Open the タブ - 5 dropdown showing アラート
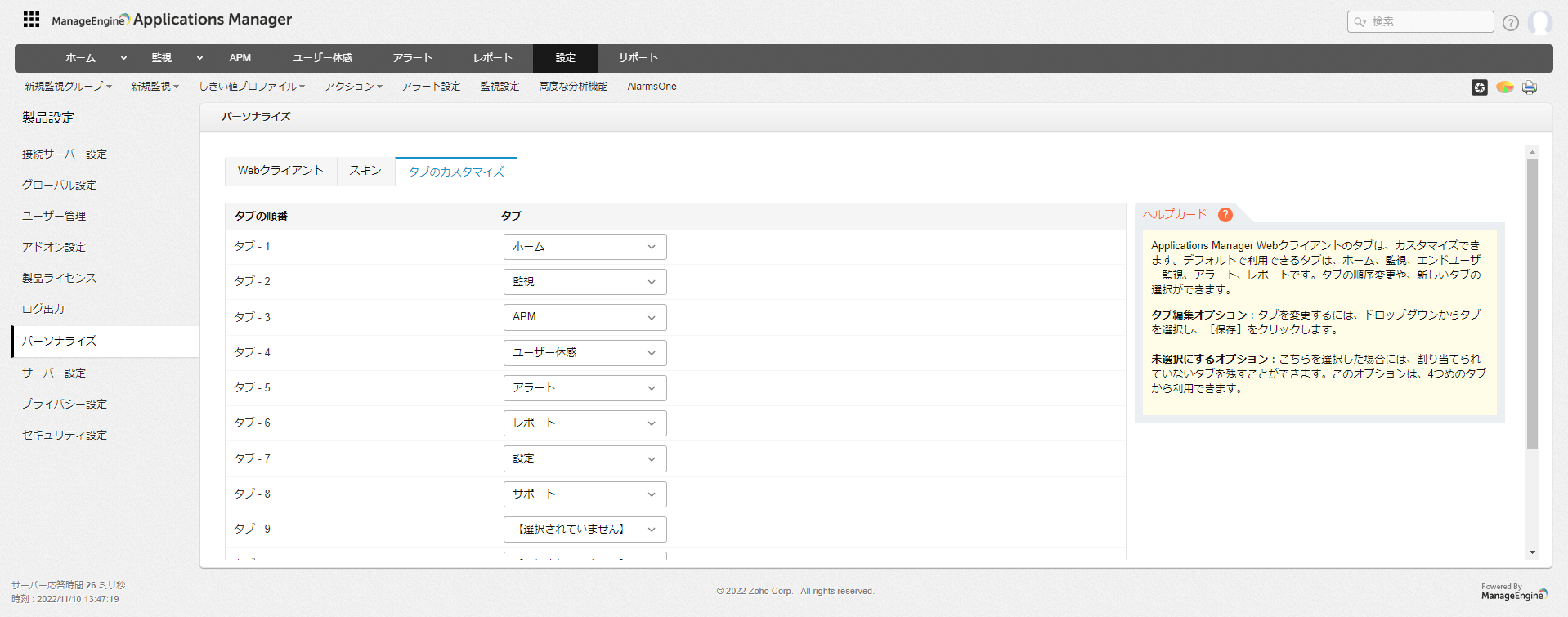The height and width of the screenshot is (617, 1568). pyautogui.click(x=585, y=388)
